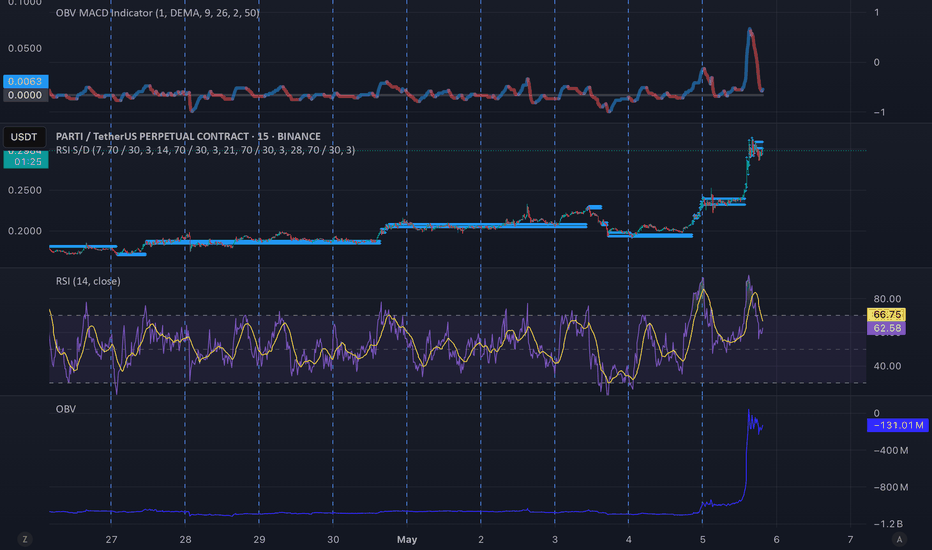The width and height of the screenshot is (932, 550).
Task: Click the 0.0000 zero-line label
Action: pos(26,95)
